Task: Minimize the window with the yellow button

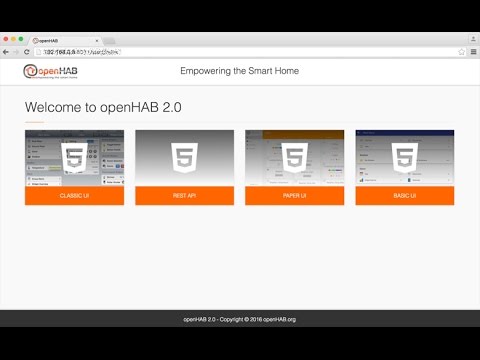Action: pos(13,39)
